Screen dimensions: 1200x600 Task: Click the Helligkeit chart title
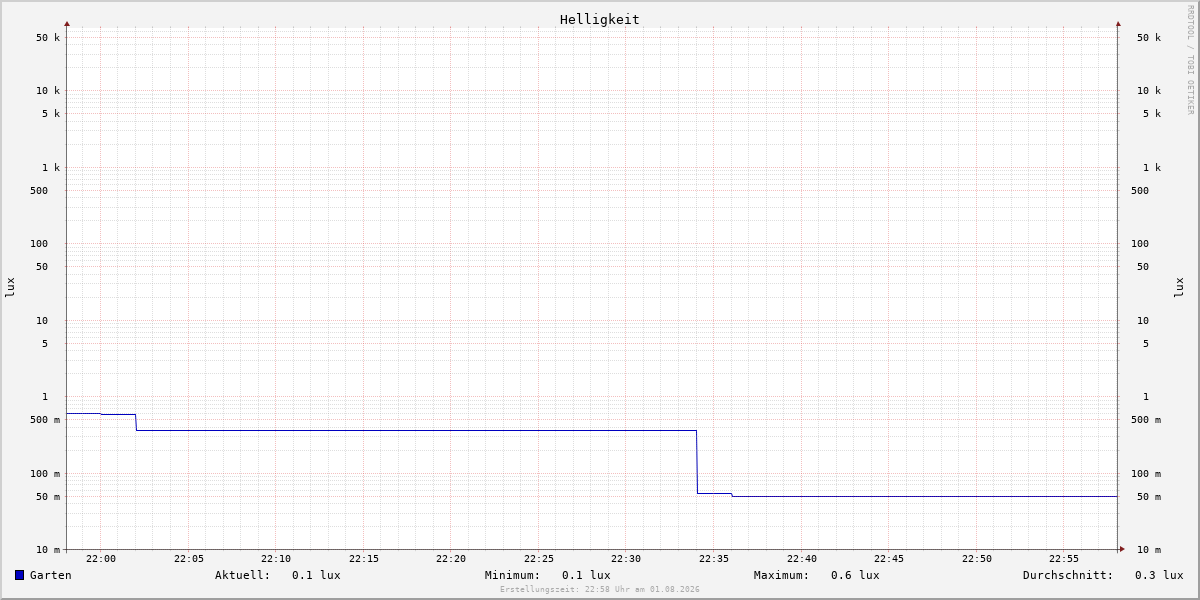coord(600,19)
